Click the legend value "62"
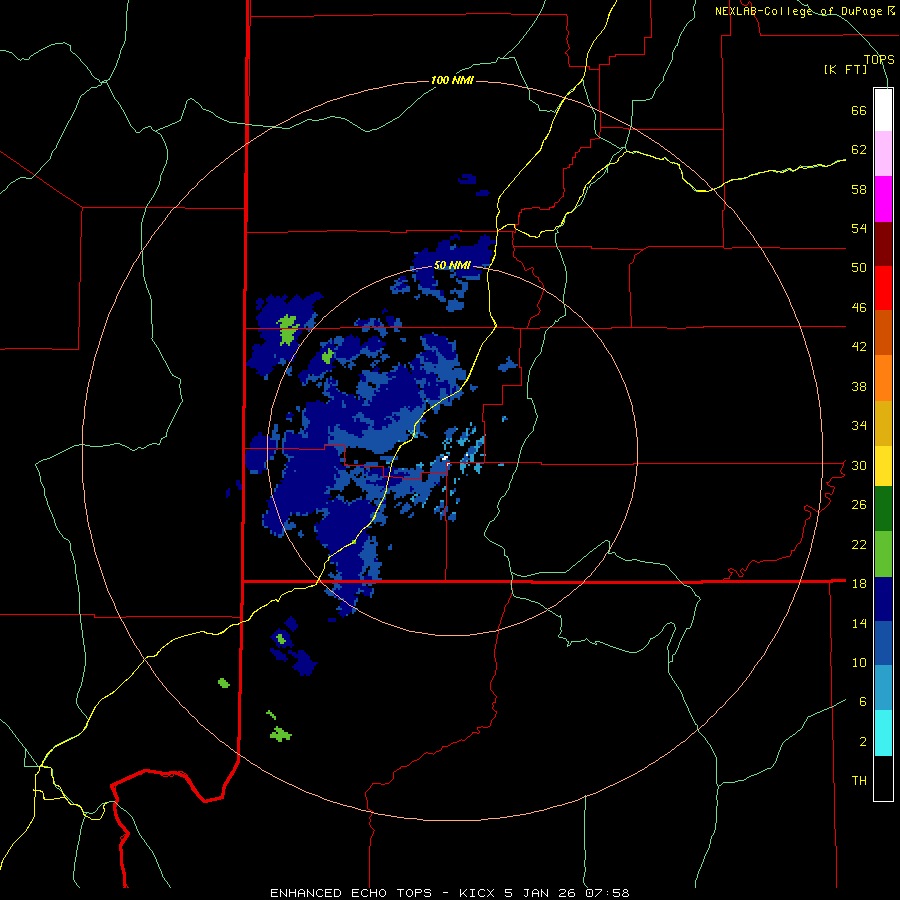 coord(859,150)
